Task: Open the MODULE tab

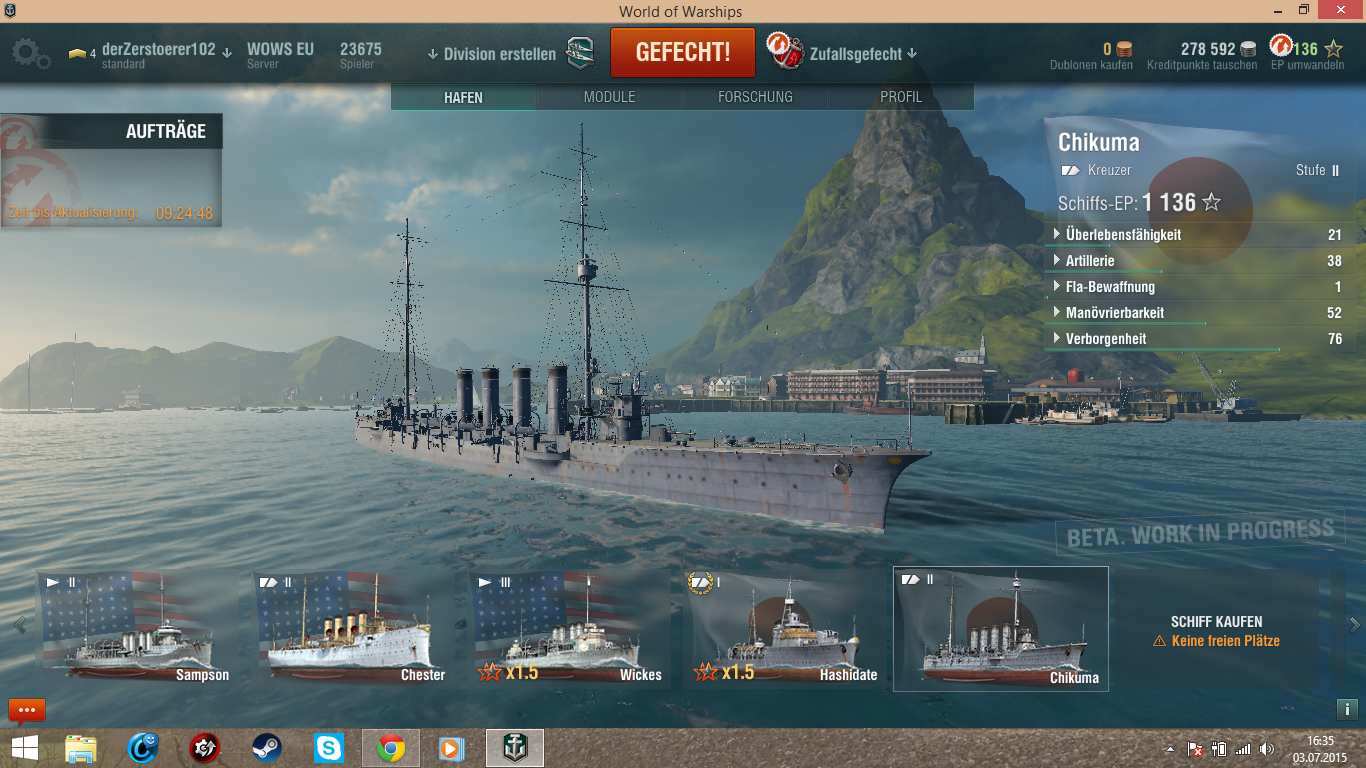Action: tap(609, 97)
